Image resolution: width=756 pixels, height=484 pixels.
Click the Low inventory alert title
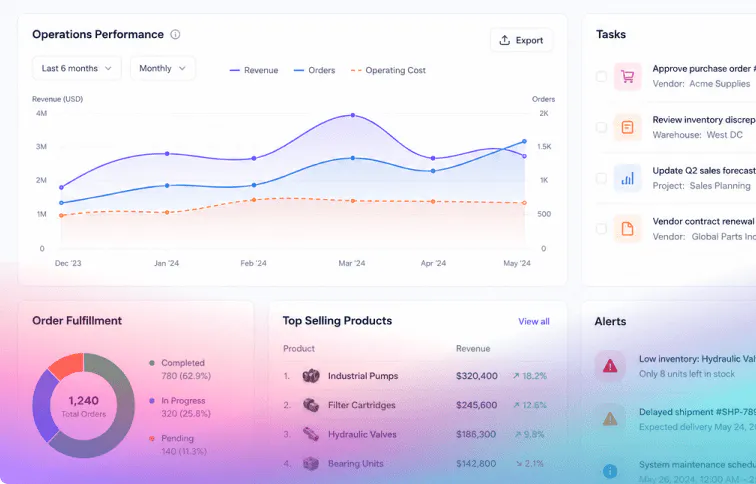[x=697, y=359]
